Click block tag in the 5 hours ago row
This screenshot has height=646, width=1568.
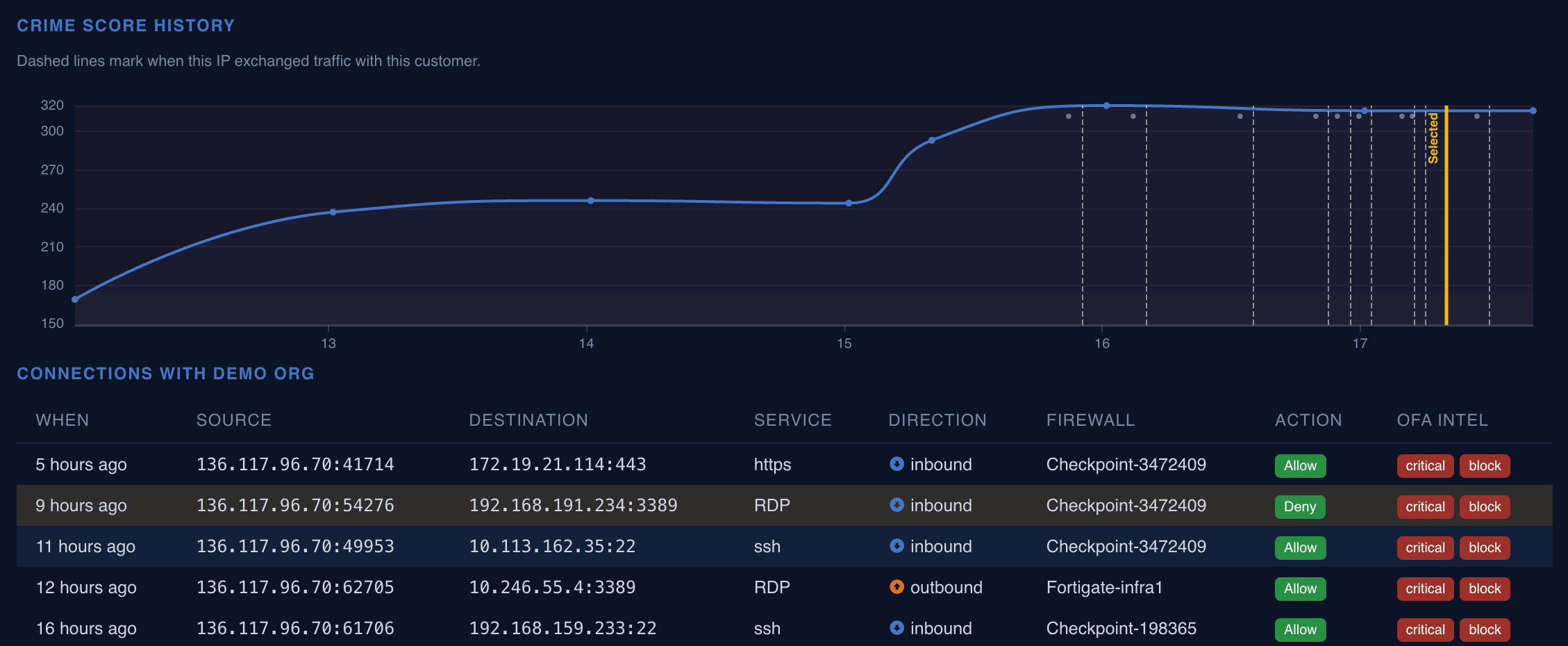point(1485,465)
